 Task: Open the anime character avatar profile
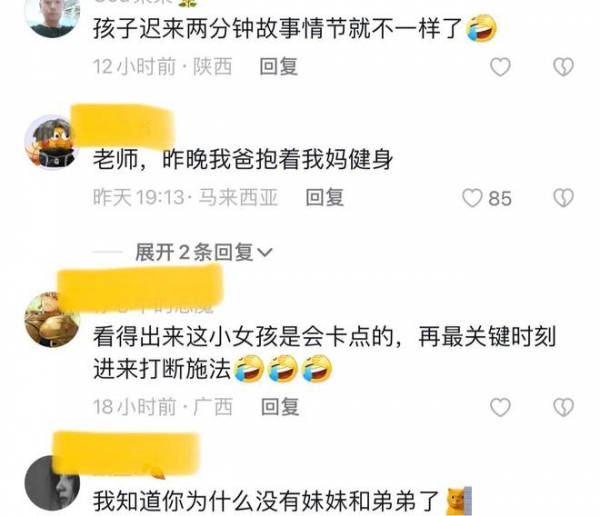[52, 320]
